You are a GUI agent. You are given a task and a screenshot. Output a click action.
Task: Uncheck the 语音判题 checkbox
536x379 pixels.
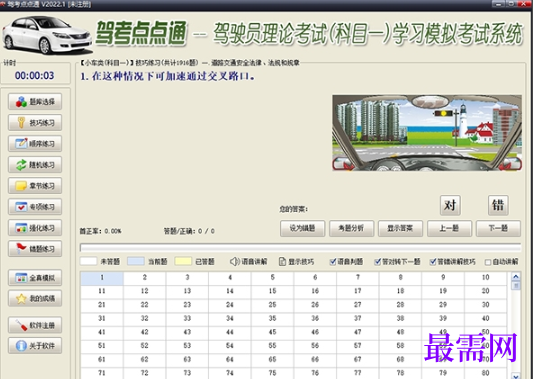[333, 262]
